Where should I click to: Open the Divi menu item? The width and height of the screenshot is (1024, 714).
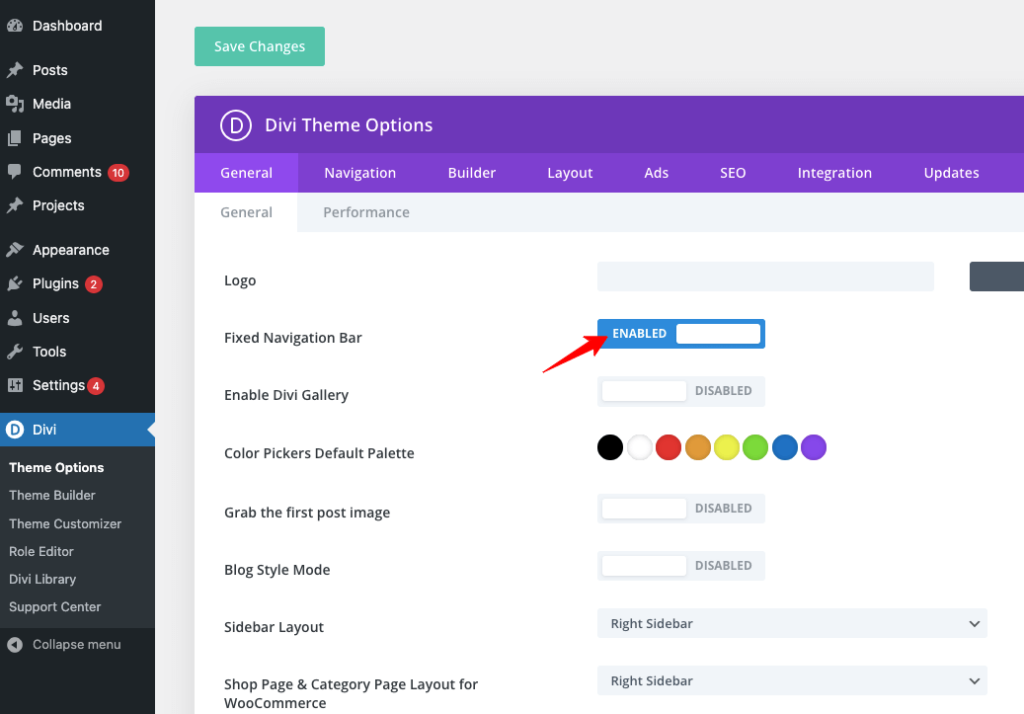click(x=77, y=429)
